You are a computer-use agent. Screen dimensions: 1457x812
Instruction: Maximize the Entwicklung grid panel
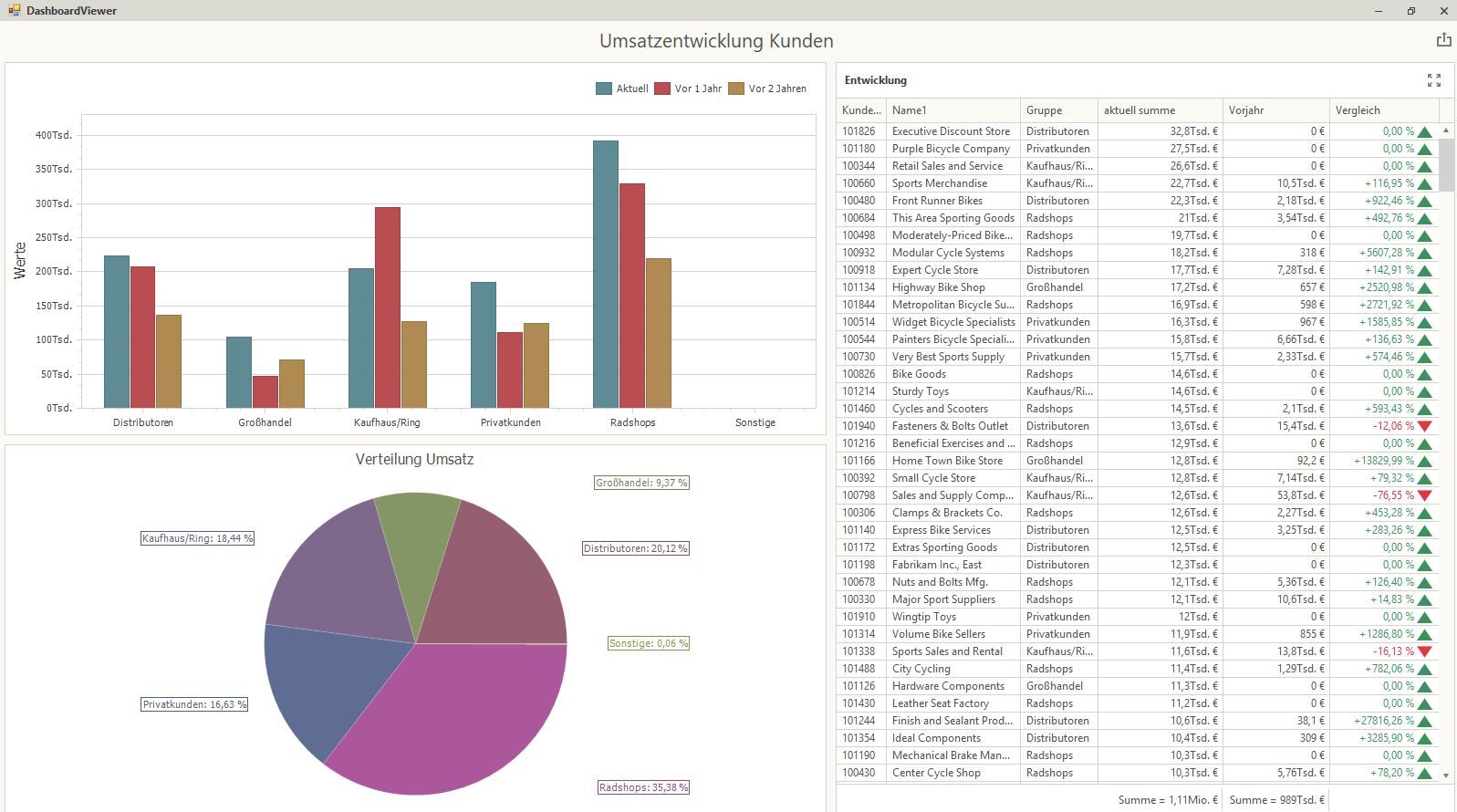pyautogui.click(x=1433, y=80)
